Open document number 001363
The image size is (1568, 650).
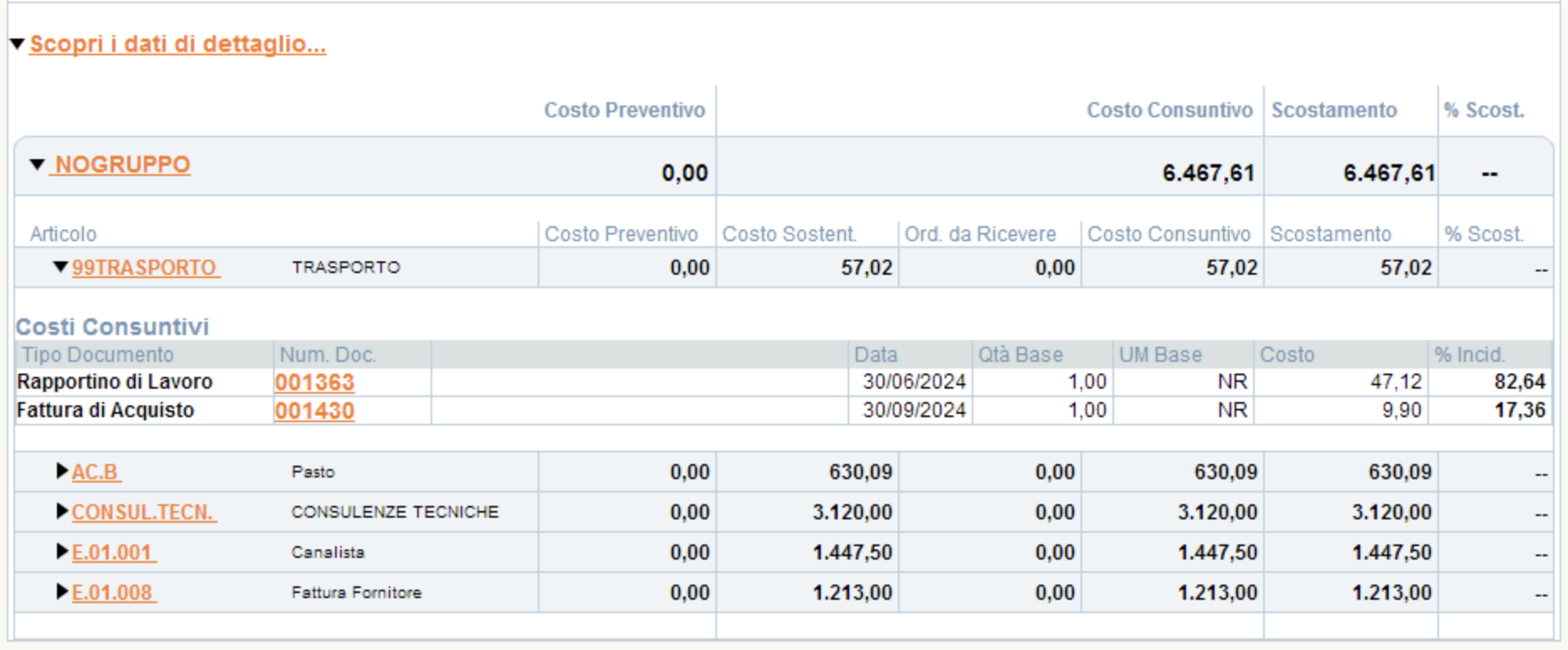pyautogui.click(x=315, y=382)
